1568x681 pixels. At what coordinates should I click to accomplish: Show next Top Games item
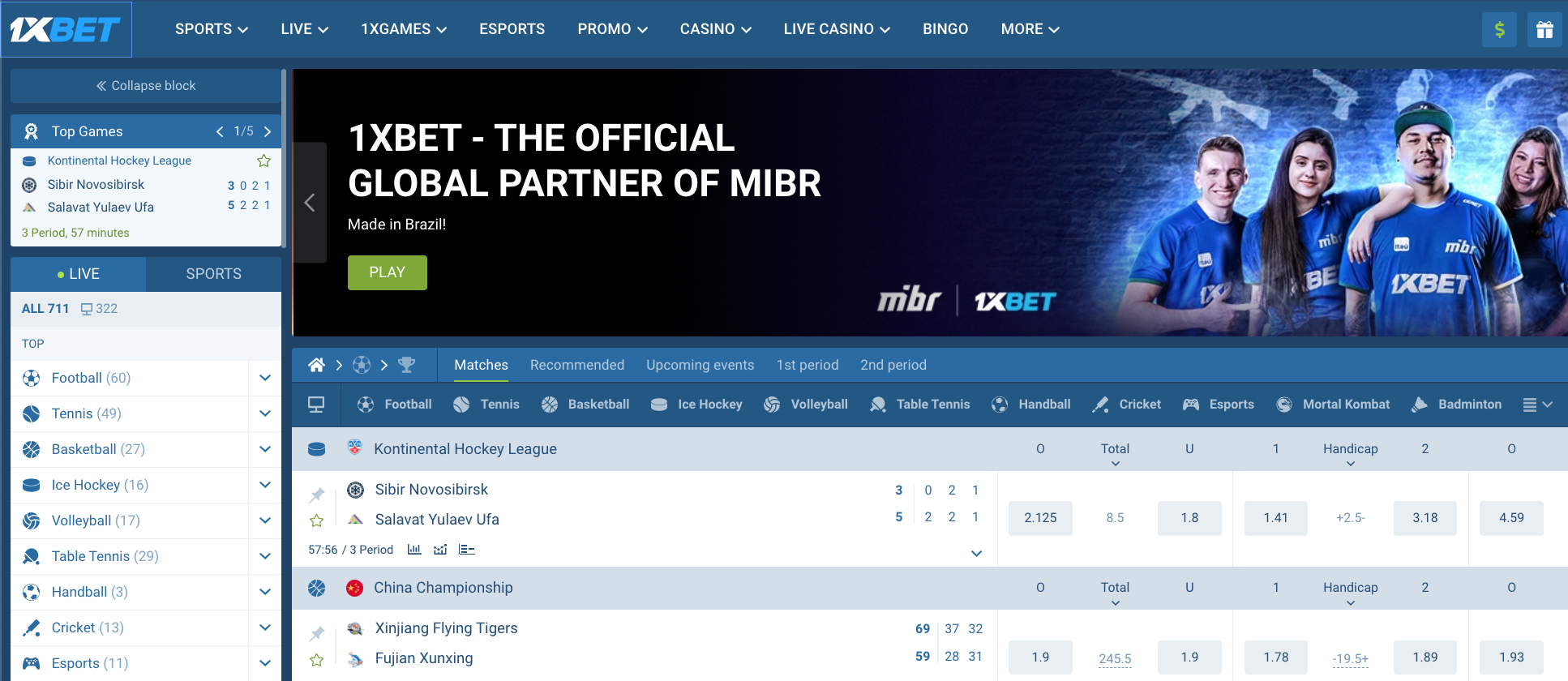268,131
